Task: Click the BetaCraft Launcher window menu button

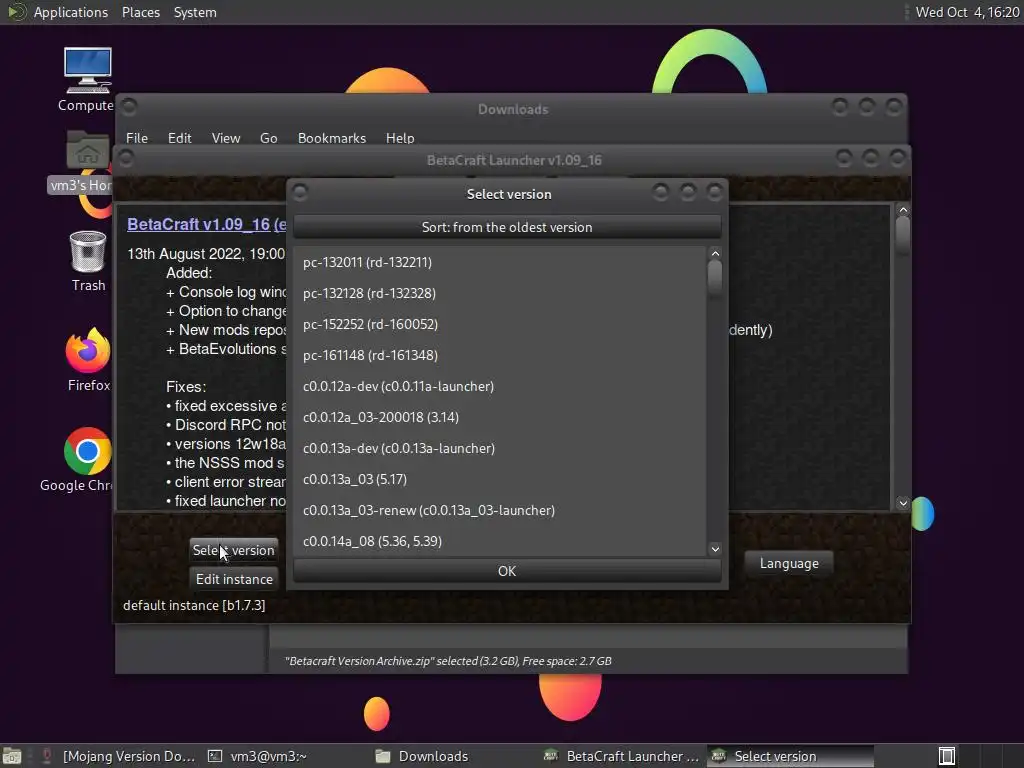Action: click(x=126, y=158)
